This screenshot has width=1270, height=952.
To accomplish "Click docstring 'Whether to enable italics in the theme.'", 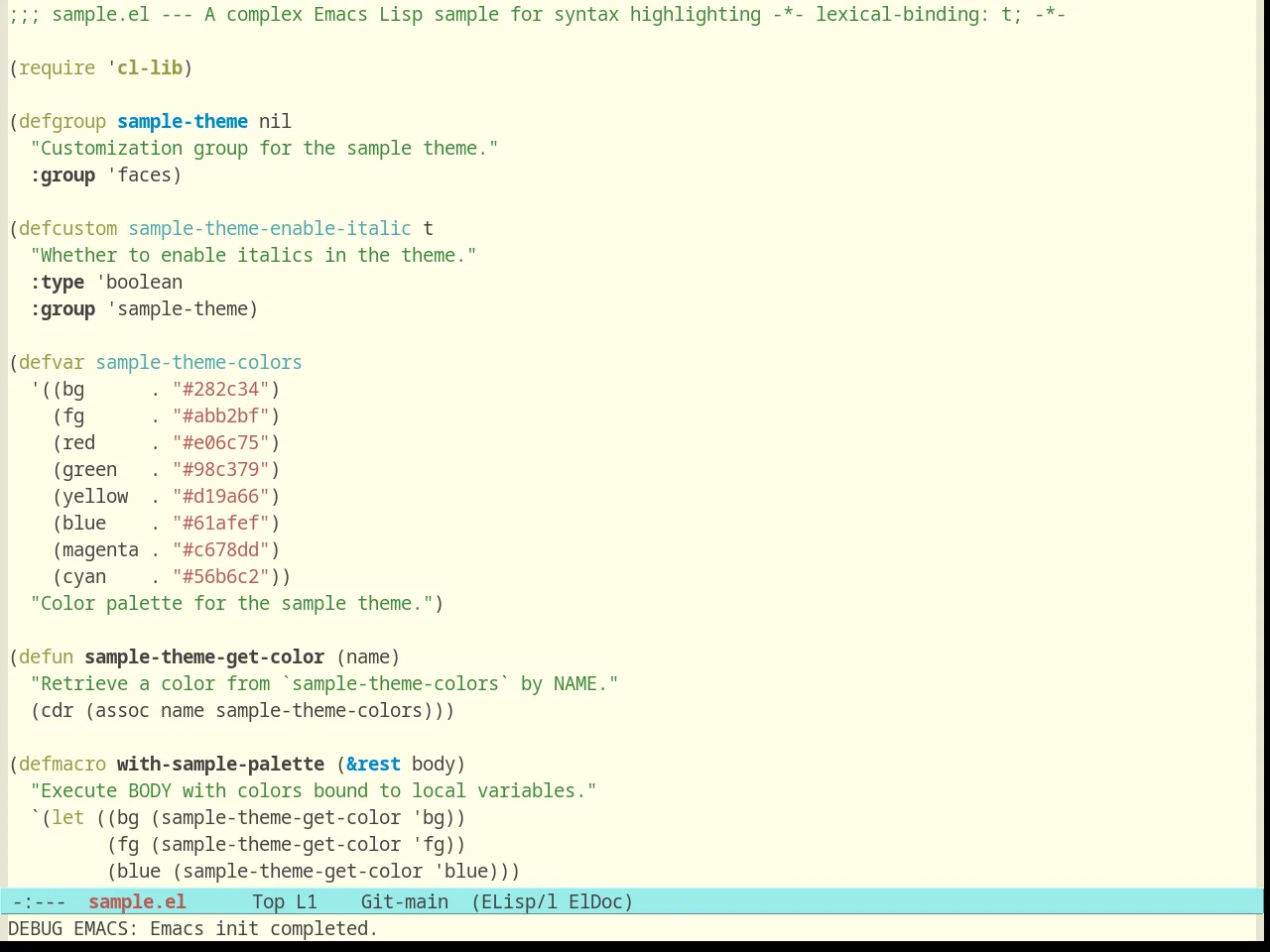I will click(253, 255).
